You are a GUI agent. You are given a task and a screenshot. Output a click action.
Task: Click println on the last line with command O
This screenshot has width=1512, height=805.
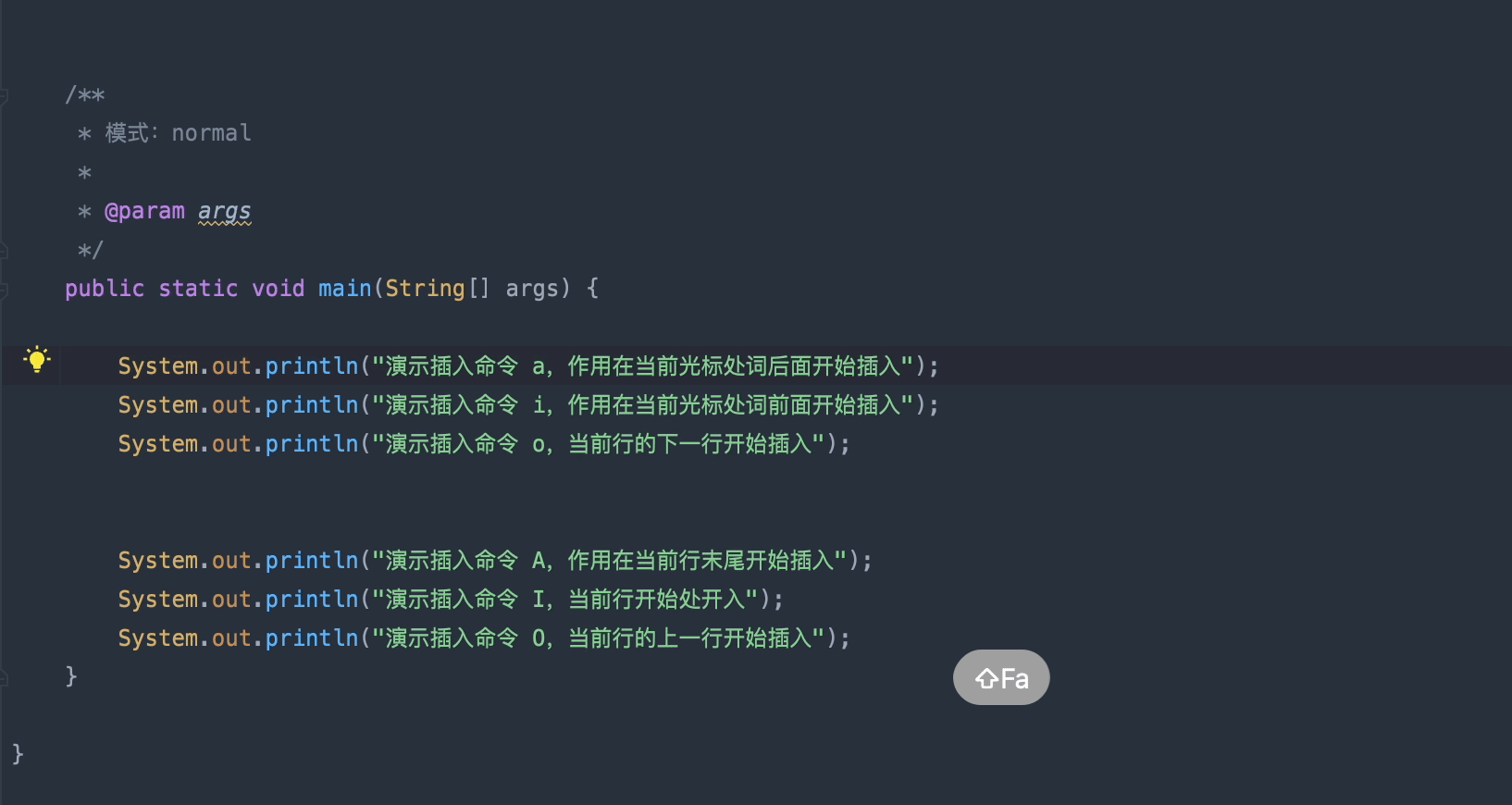pos(312,639)
